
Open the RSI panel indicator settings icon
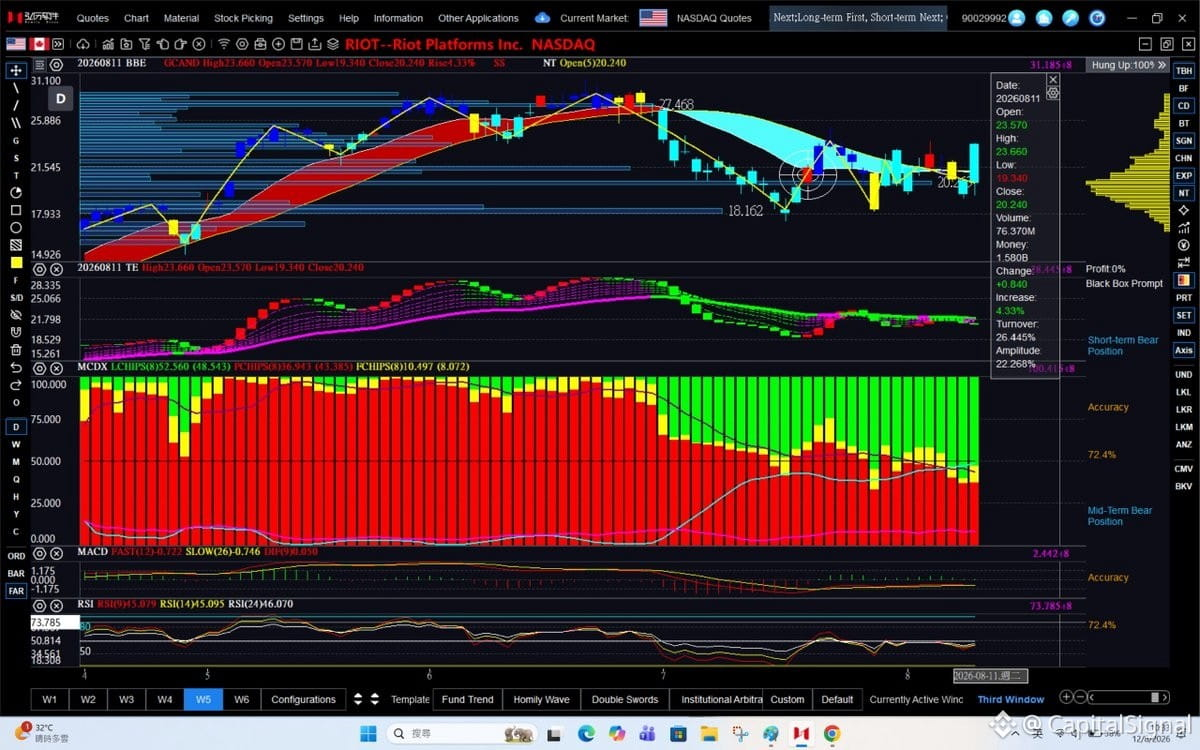point(39,605)
